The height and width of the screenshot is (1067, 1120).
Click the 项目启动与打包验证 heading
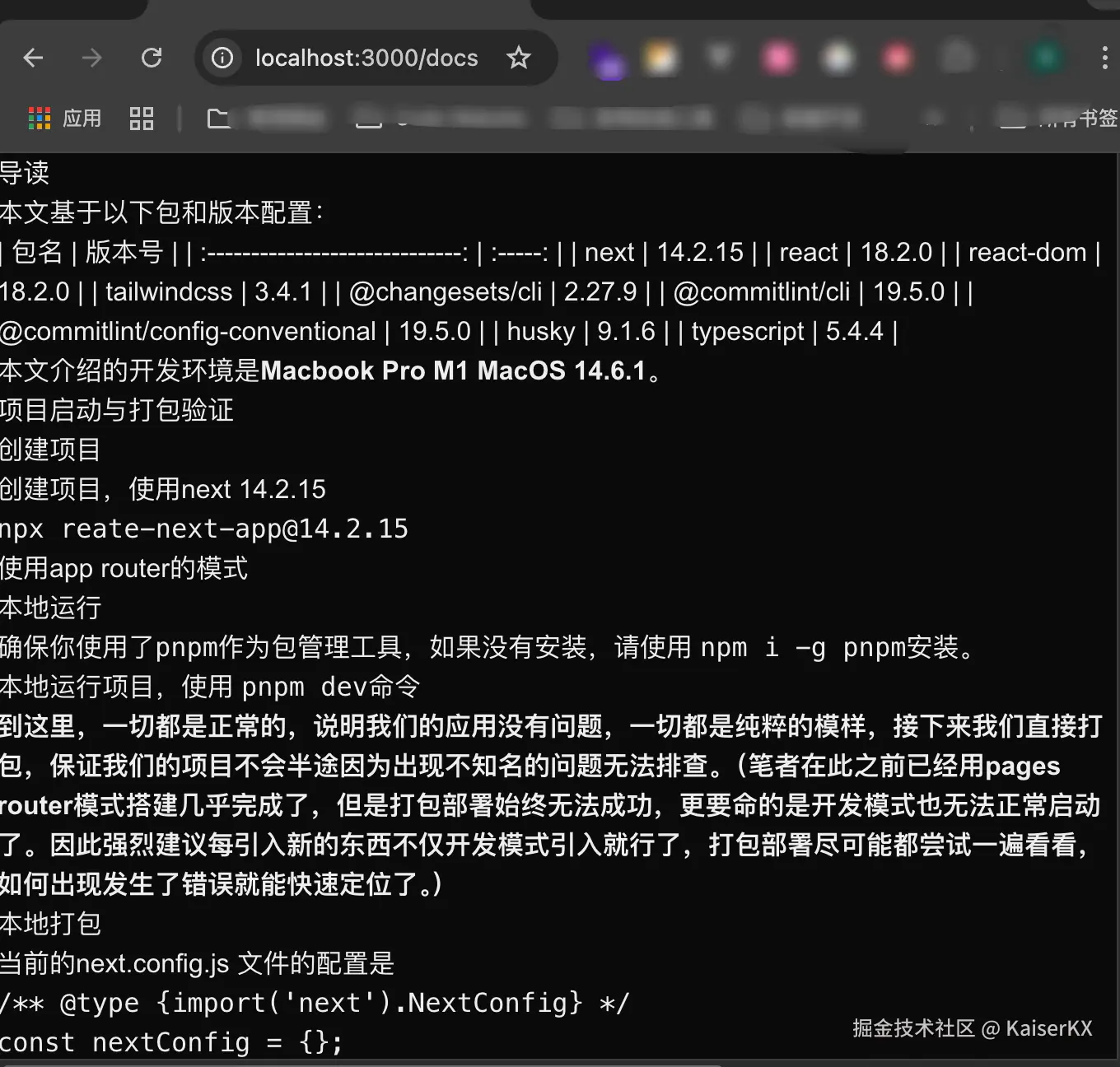(x=117, y=410)
